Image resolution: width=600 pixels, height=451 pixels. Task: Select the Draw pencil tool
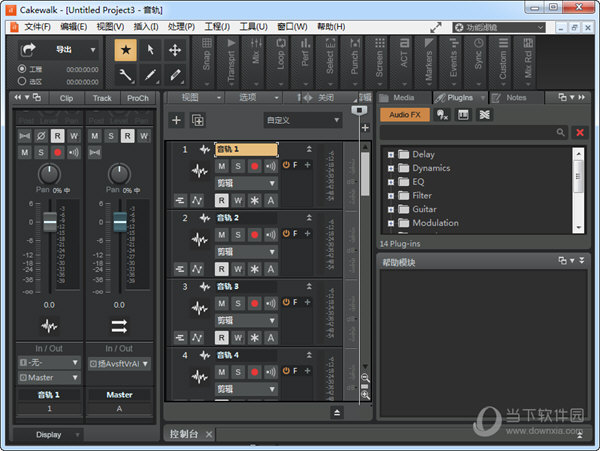point(150,75)
